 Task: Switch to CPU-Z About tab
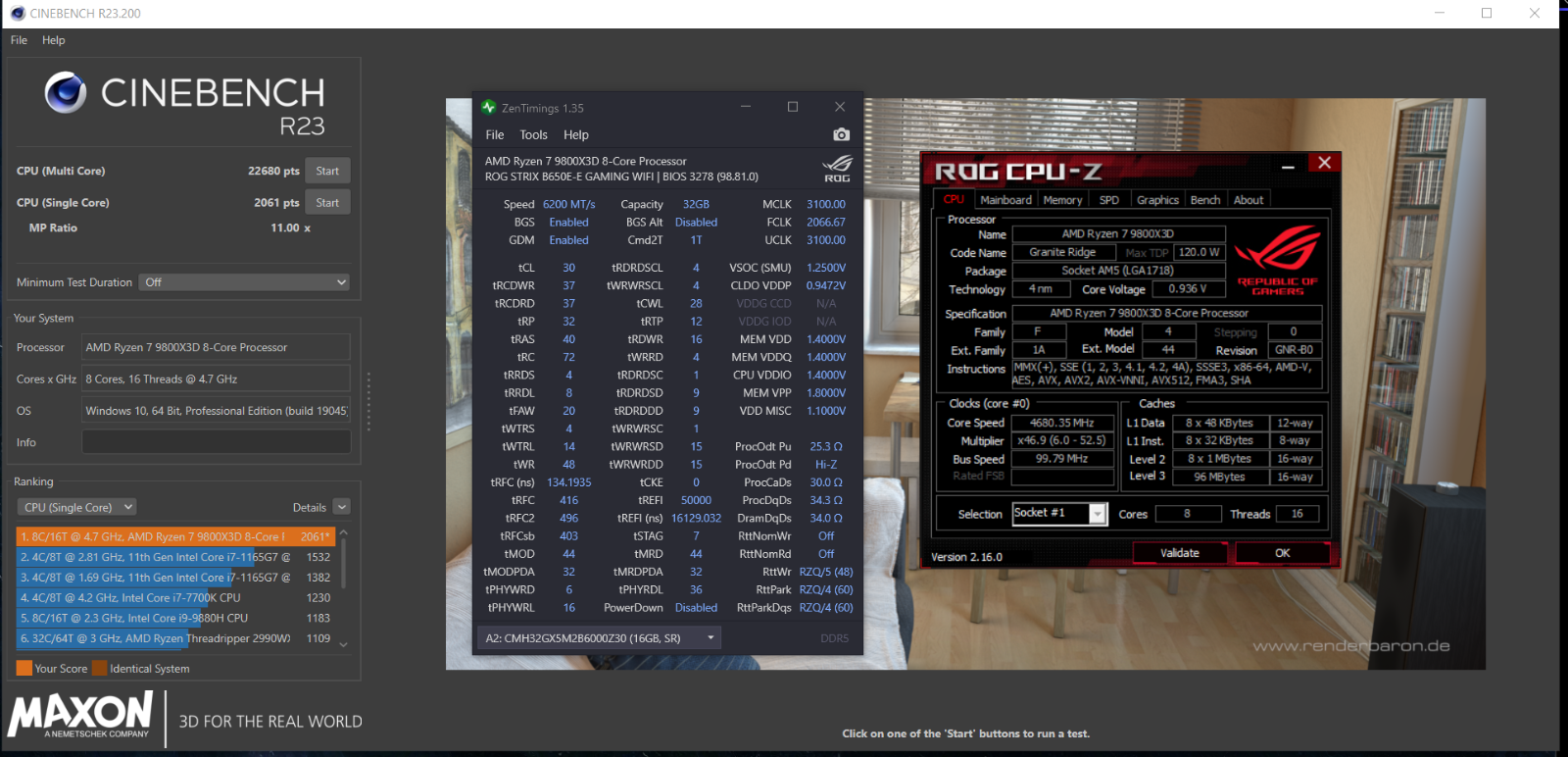(x=1249, y=200)
